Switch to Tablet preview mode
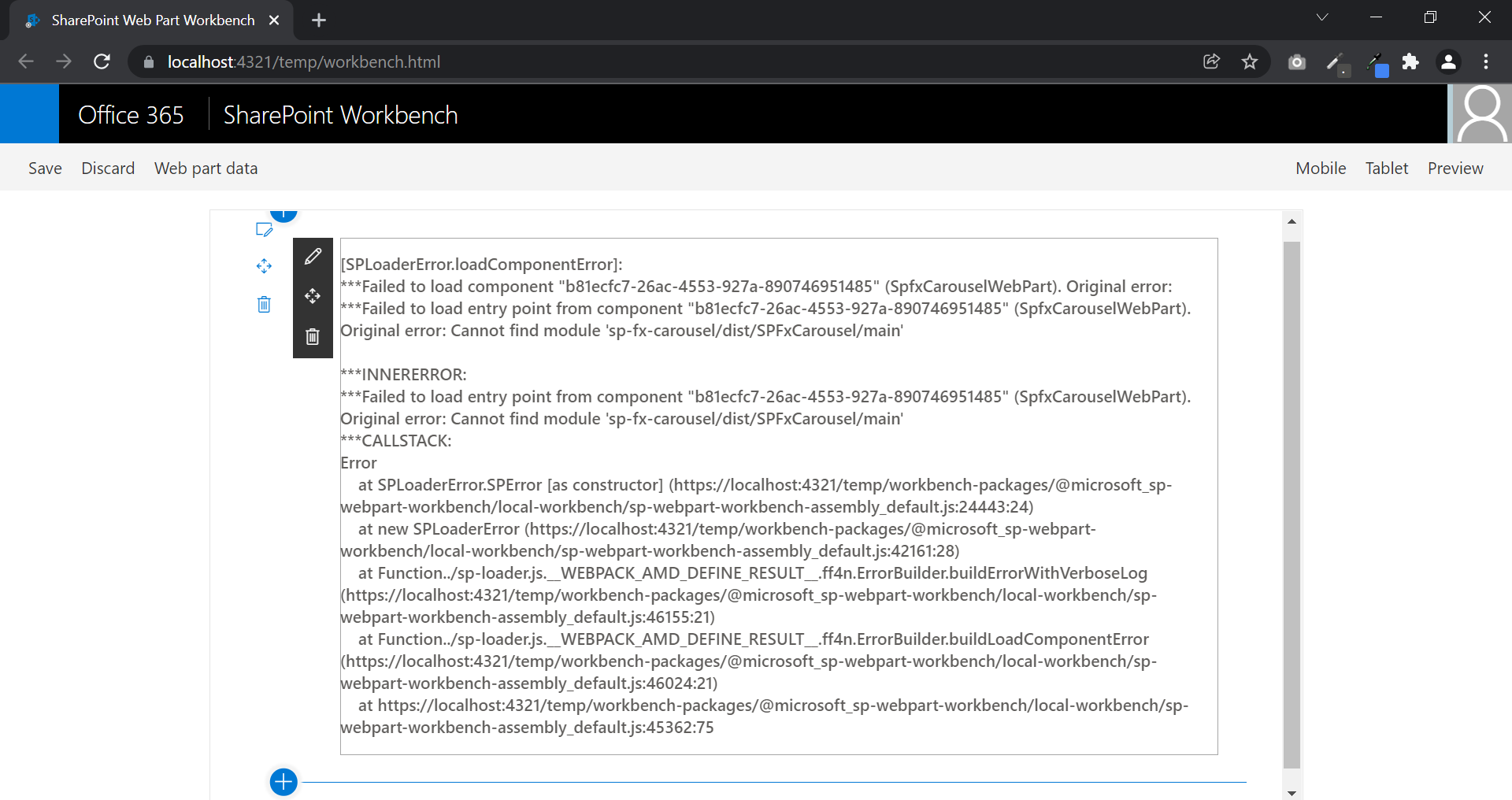 coord(1387,168)
